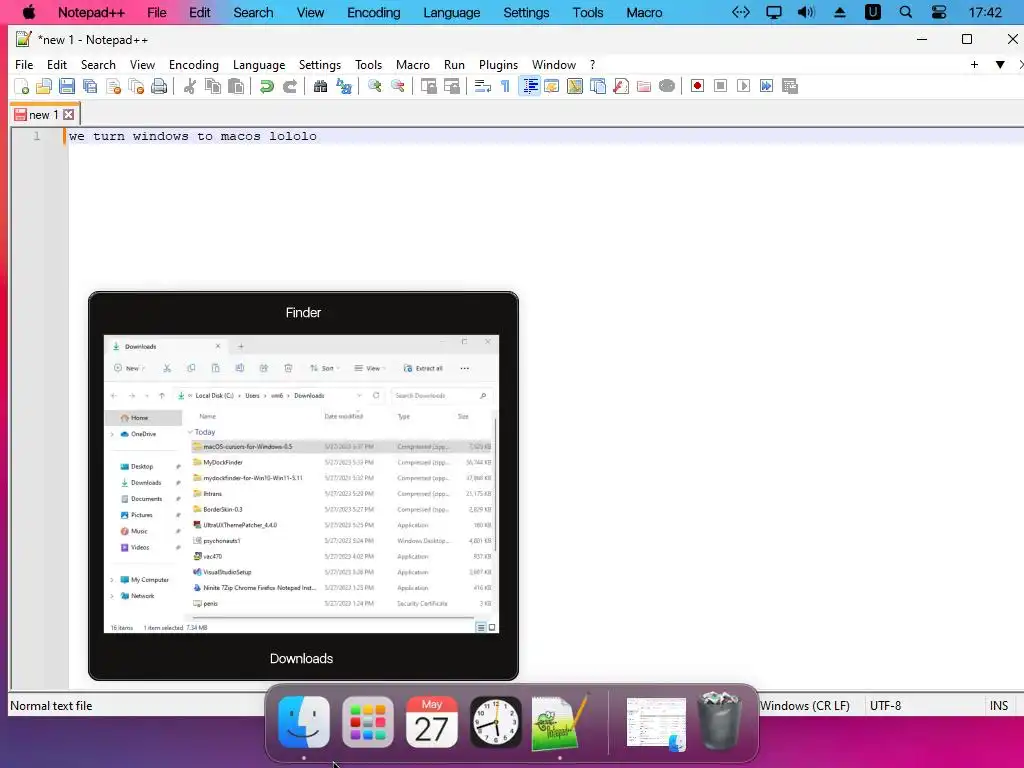Click the Clock icon in the dock
Image resolution: width=1024 pixels, height=768 pixels.
coord(496,722)
